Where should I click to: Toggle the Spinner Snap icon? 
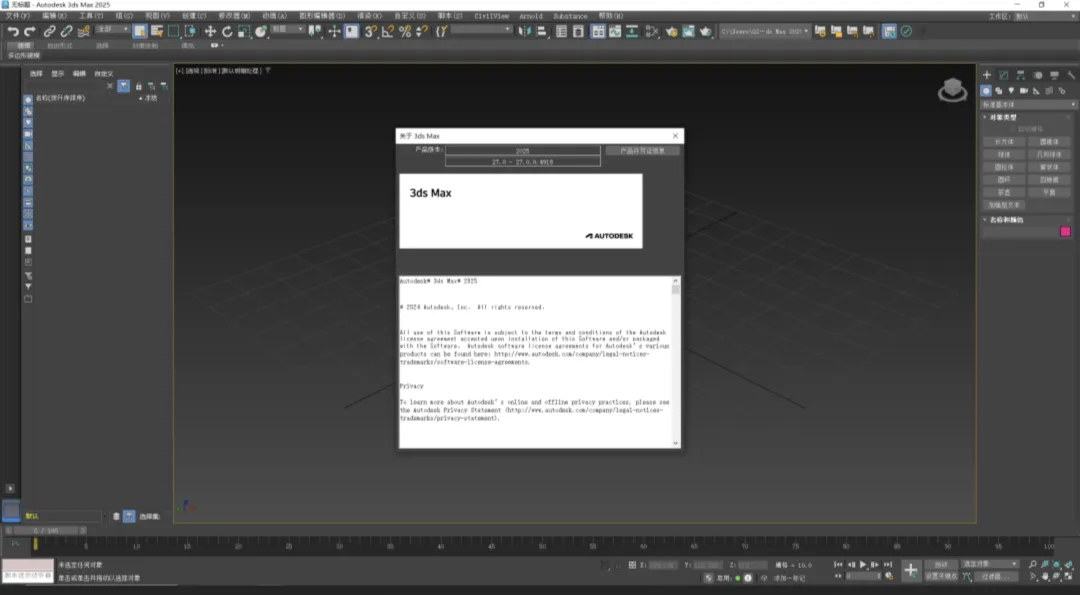(x=422, y=31)
